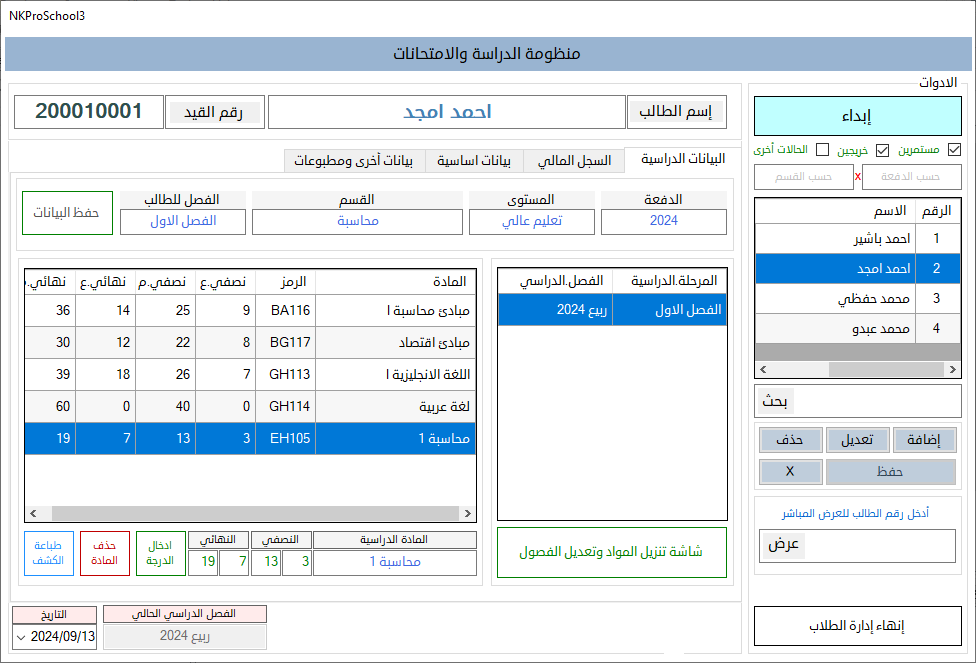This screenshot has width=976, height=663.
Task: Click إنهاء إدارة الطلاب button
Action: [858, 626]
